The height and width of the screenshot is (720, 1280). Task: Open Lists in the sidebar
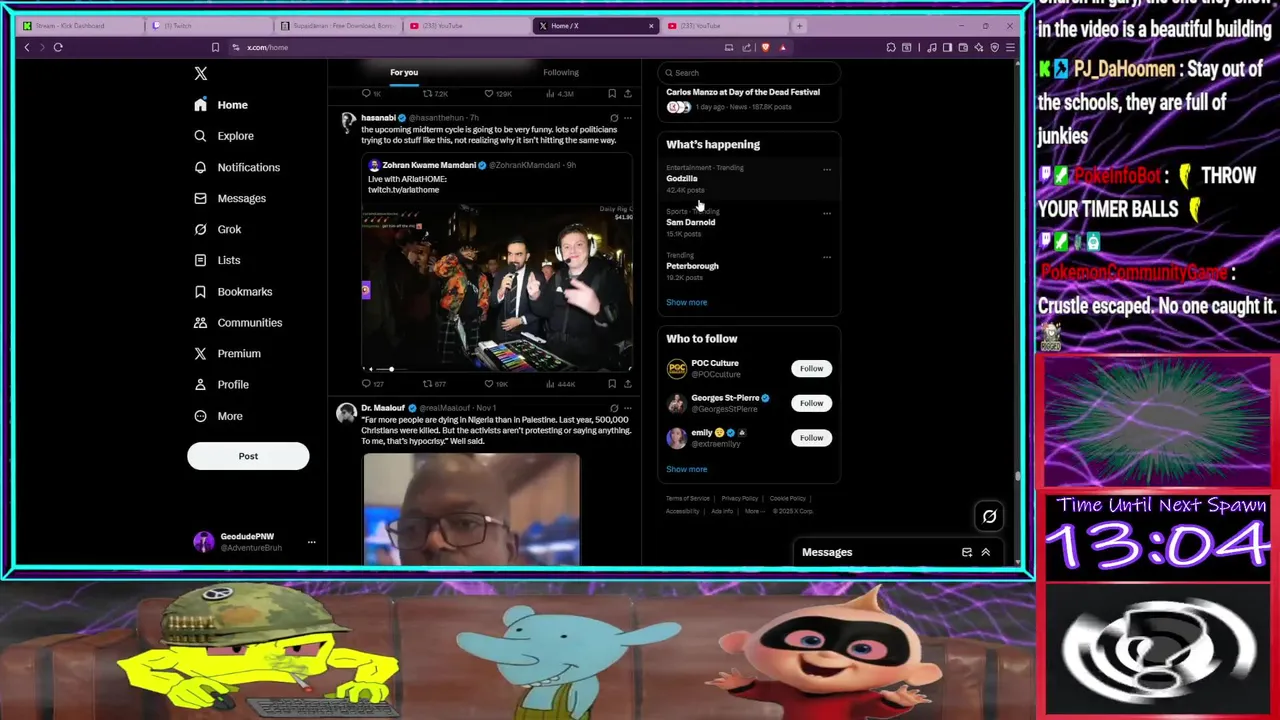217,260
